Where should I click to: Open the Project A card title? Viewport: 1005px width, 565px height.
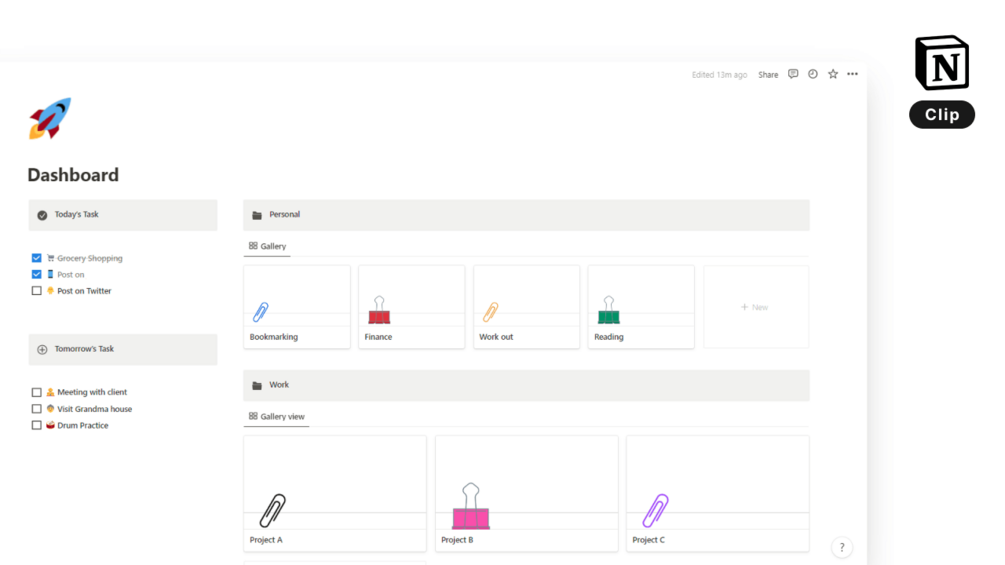click(266, 540)
